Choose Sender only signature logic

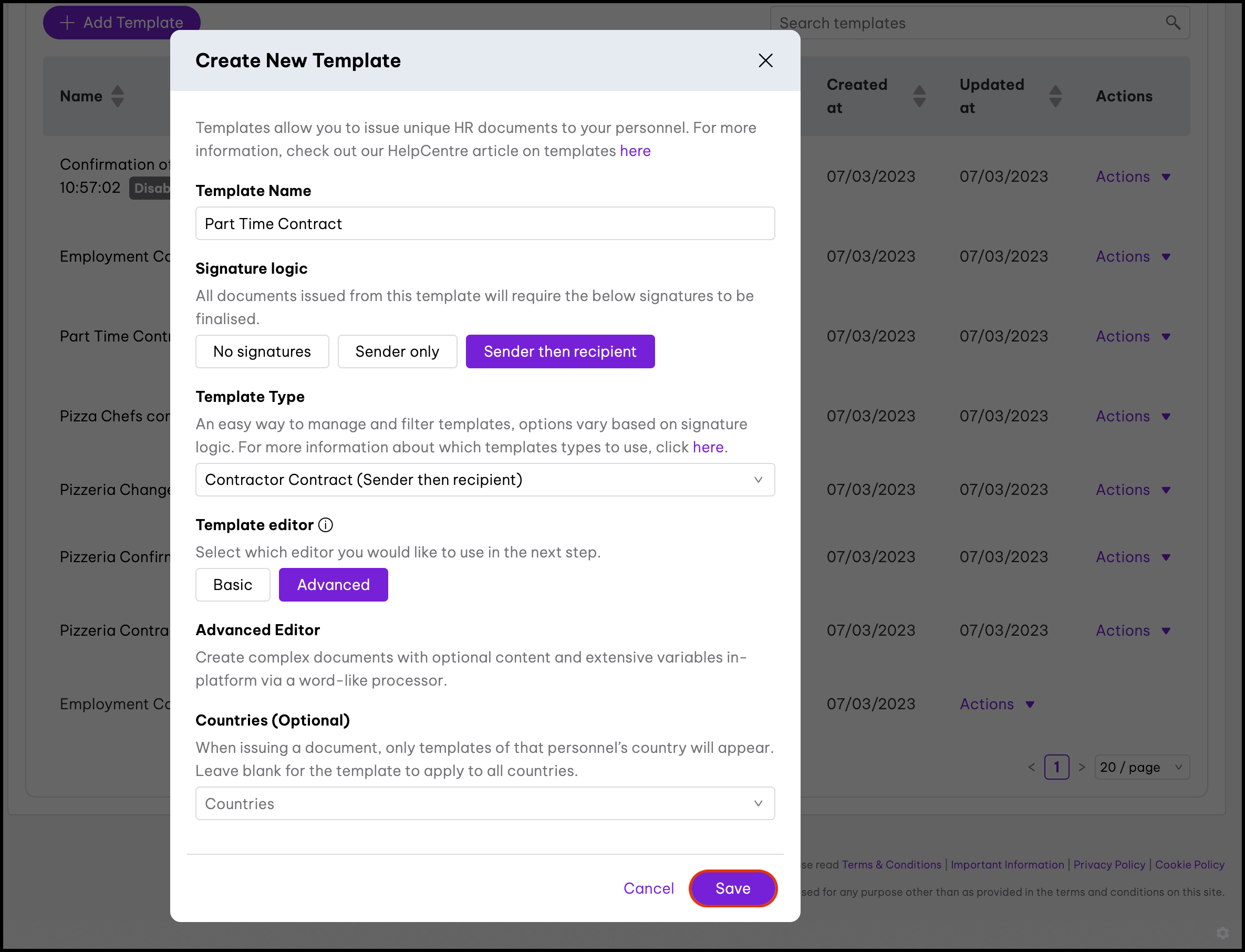coord(397,351)
